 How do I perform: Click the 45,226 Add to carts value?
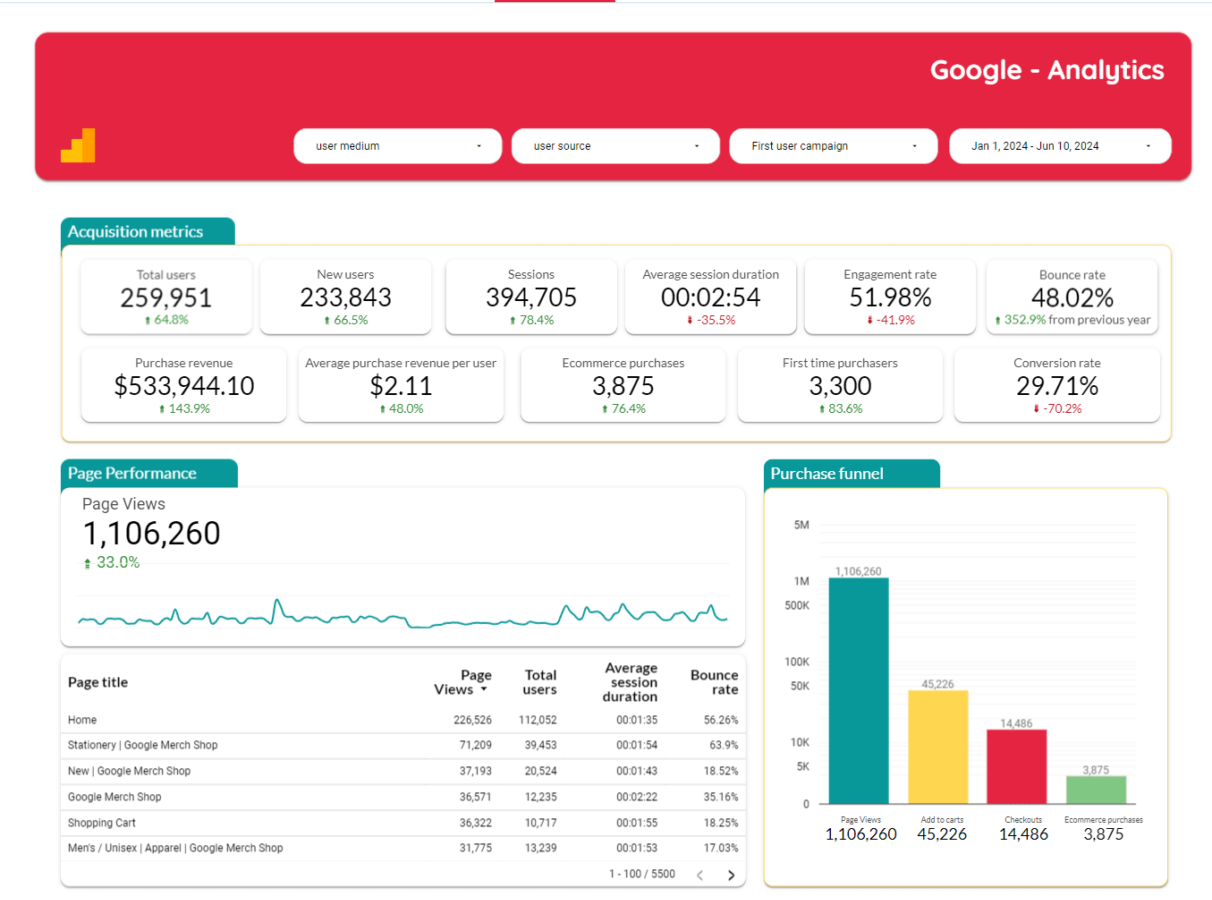(x=942, y=834)
